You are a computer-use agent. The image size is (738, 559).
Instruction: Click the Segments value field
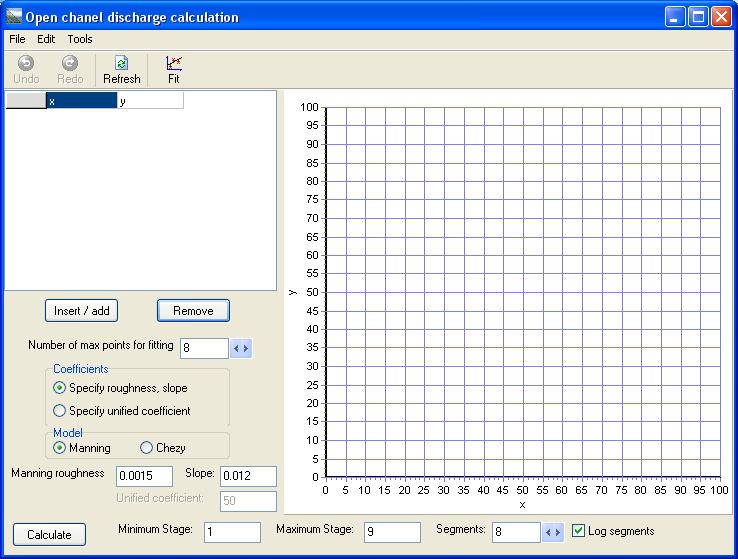point(516,532)
